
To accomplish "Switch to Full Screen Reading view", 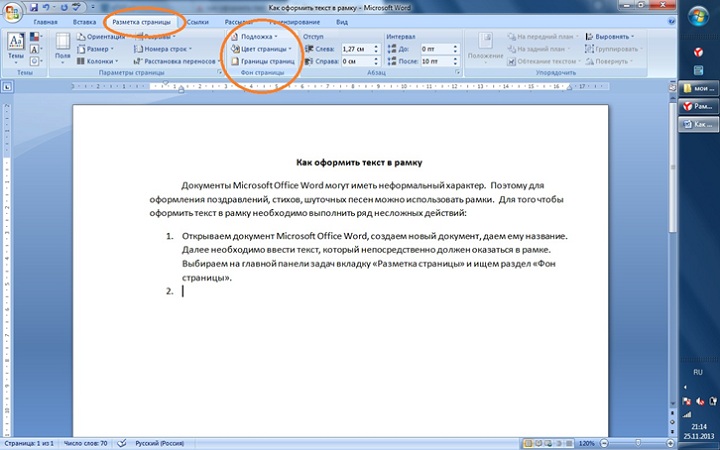I will click(538, 443).
